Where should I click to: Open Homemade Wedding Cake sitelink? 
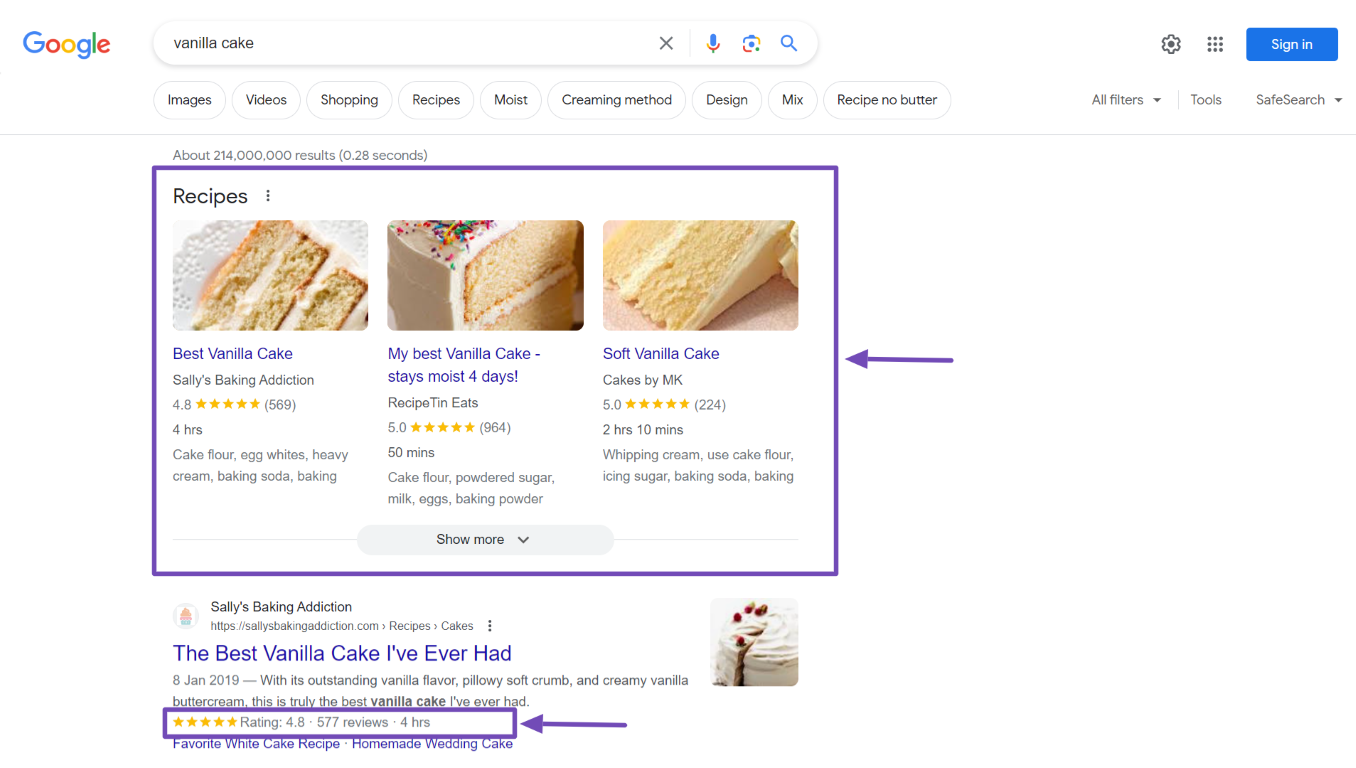click(x=432, y=744)
